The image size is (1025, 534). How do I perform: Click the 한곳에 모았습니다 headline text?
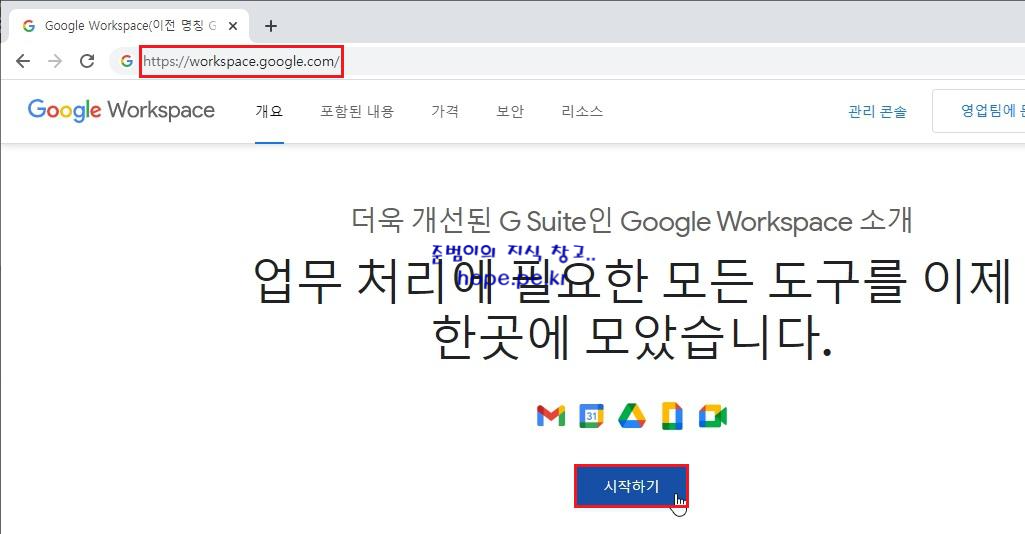[x=632, y=337]
